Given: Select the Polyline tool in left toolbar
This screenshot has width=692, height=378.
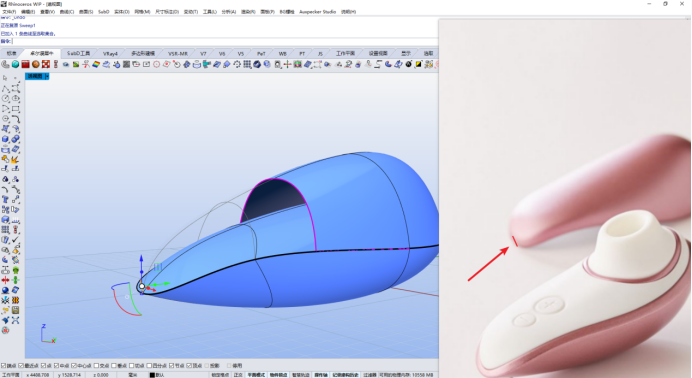Looking at the screenshot, I should (x=5, y=88).
